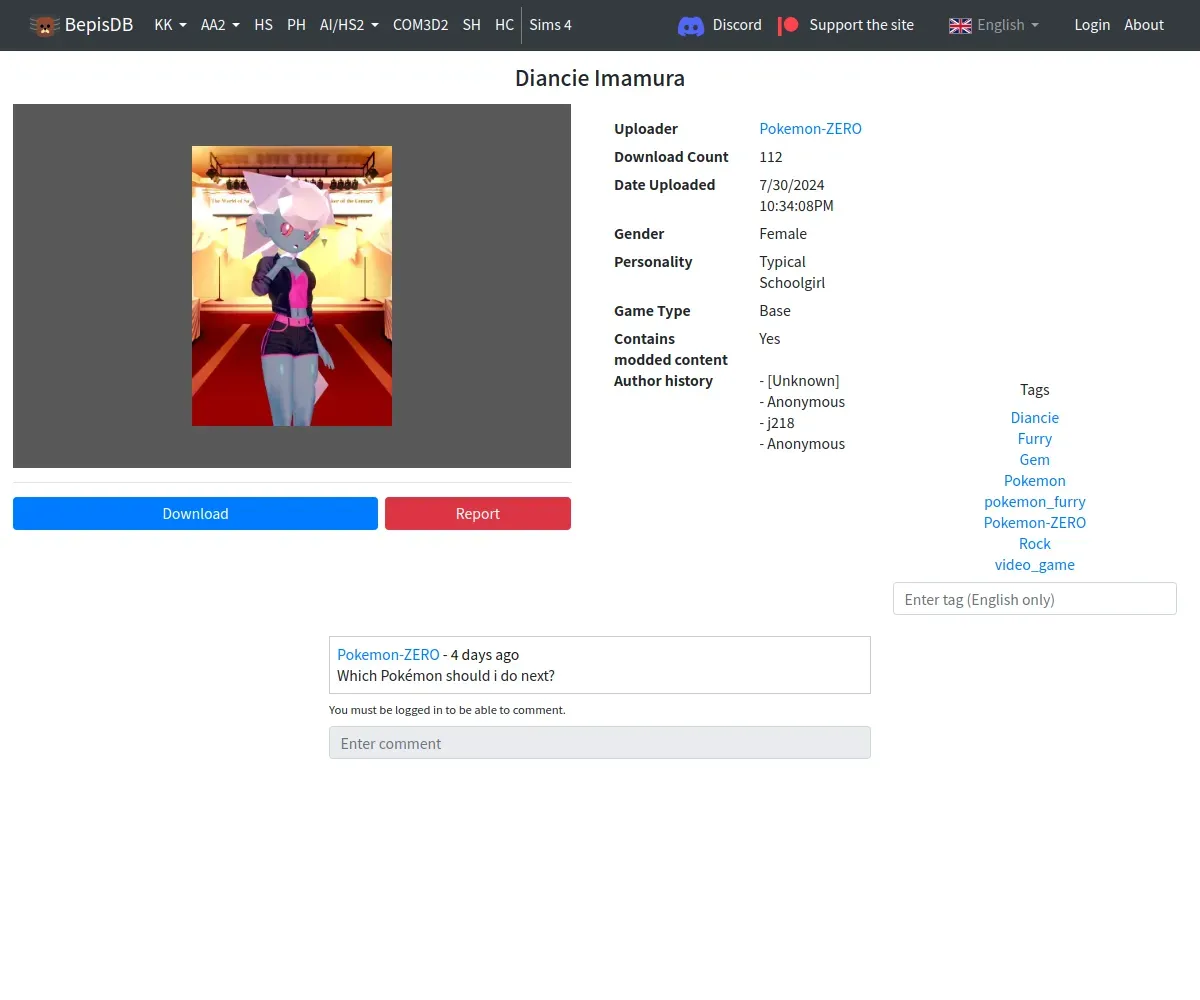The image size is (1200, 1000).
Task: Open the COM3D2 section
Action: 420,25
